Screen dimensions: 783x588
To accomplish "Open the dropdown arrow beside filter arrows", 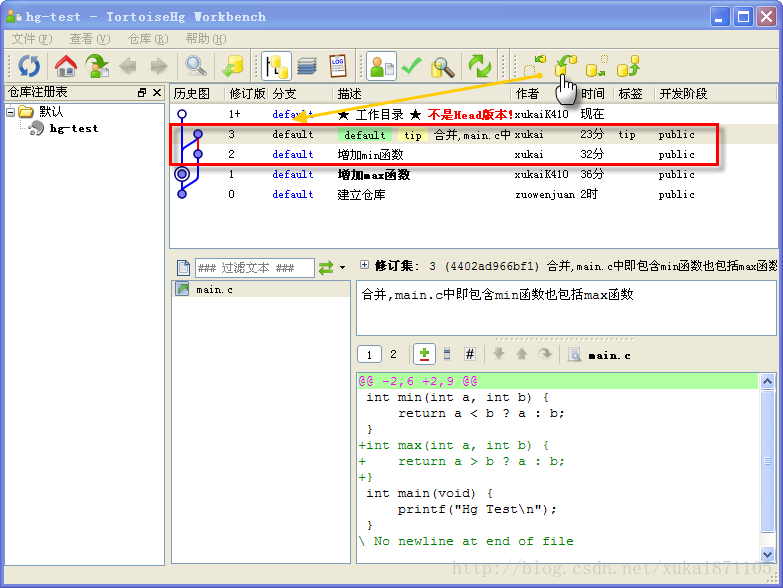I will pyautogui.click(x=343, y=268).
